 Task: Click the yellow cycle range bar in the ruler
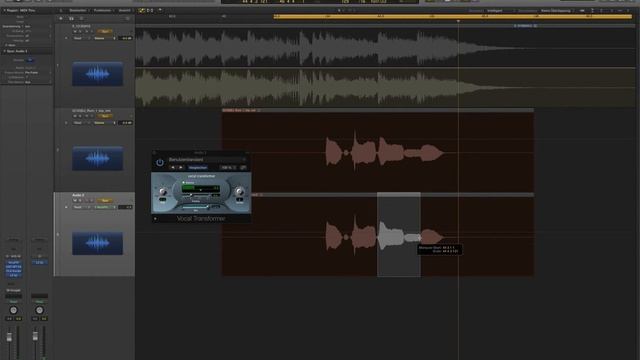tap(452, 16)
